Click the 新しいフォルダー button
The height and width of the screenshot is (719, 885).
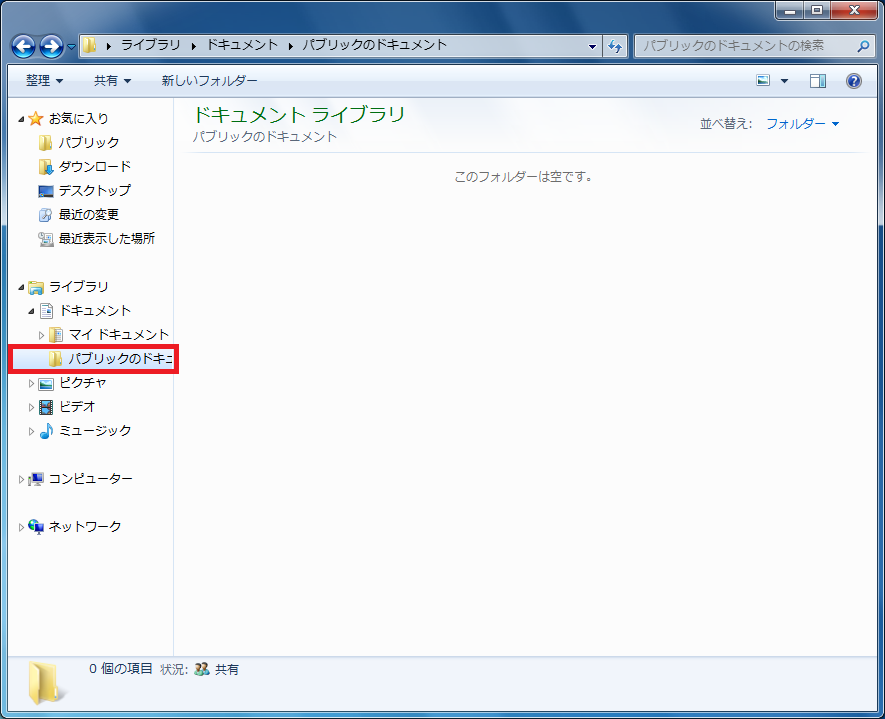coord(209,81)
